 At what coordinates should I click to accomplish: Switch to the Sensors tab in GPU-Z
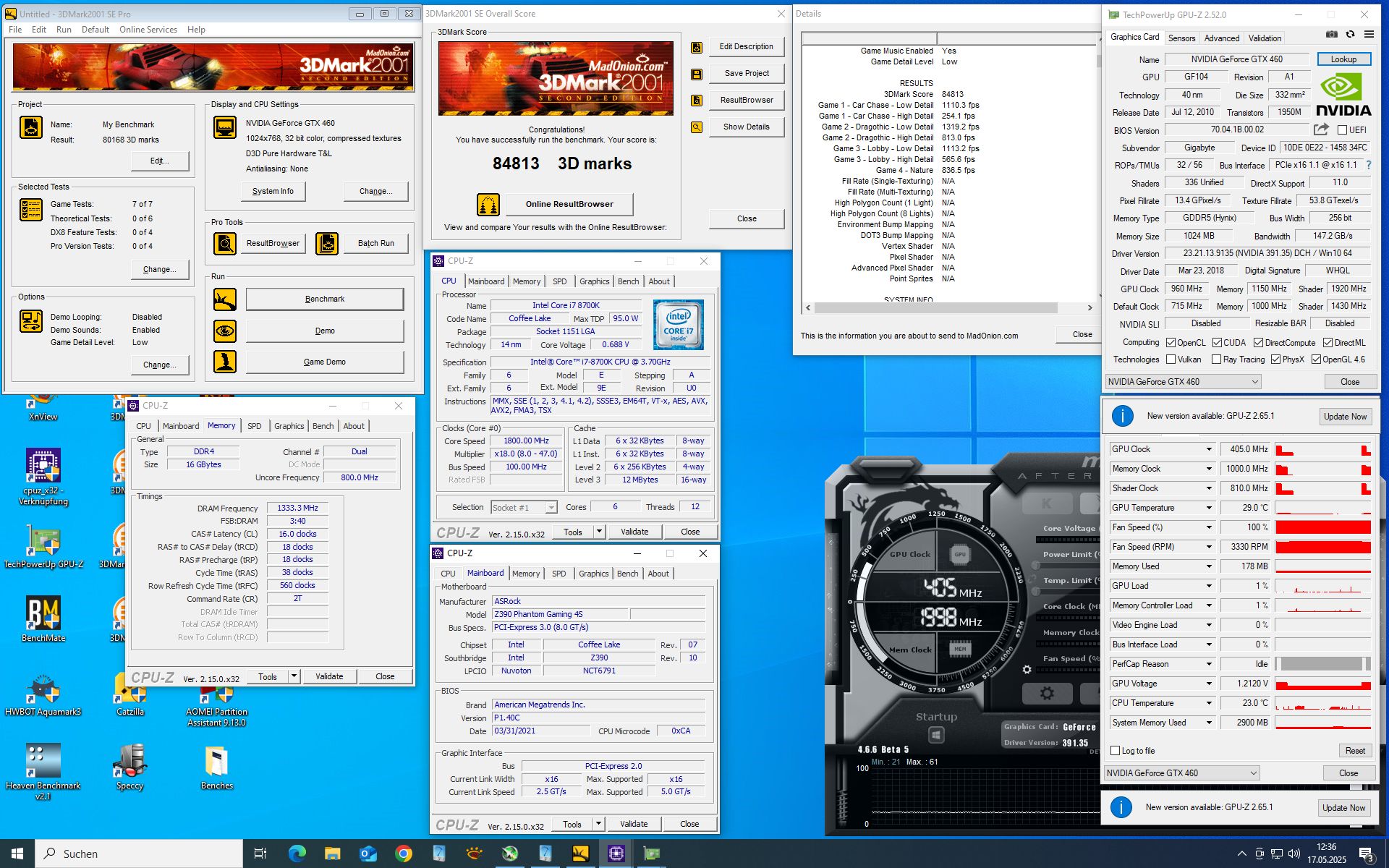click(x=1181, y=38)
